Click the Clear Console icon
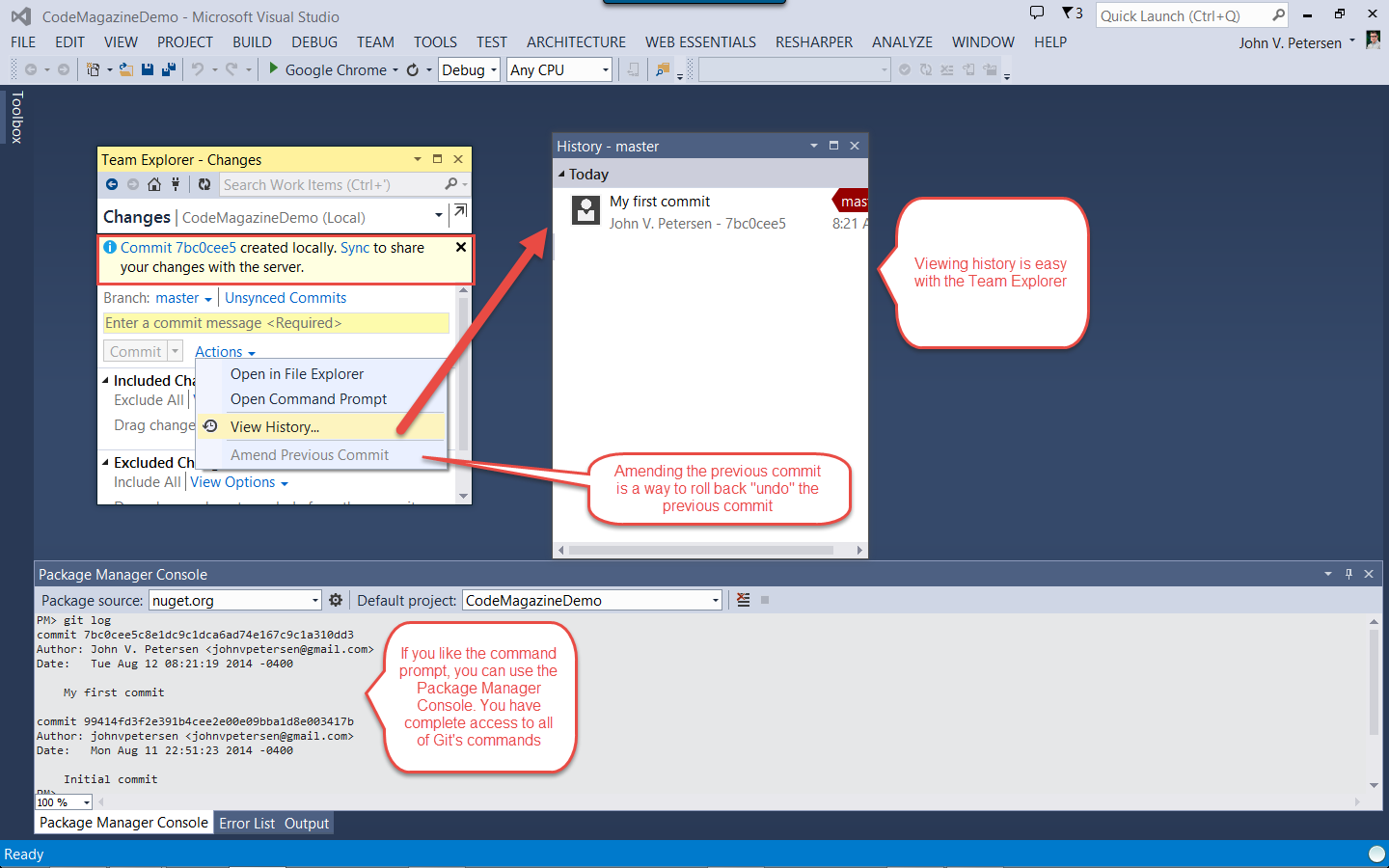The height and width of the screenshot is (868, 1389). (x=744, y=600)
